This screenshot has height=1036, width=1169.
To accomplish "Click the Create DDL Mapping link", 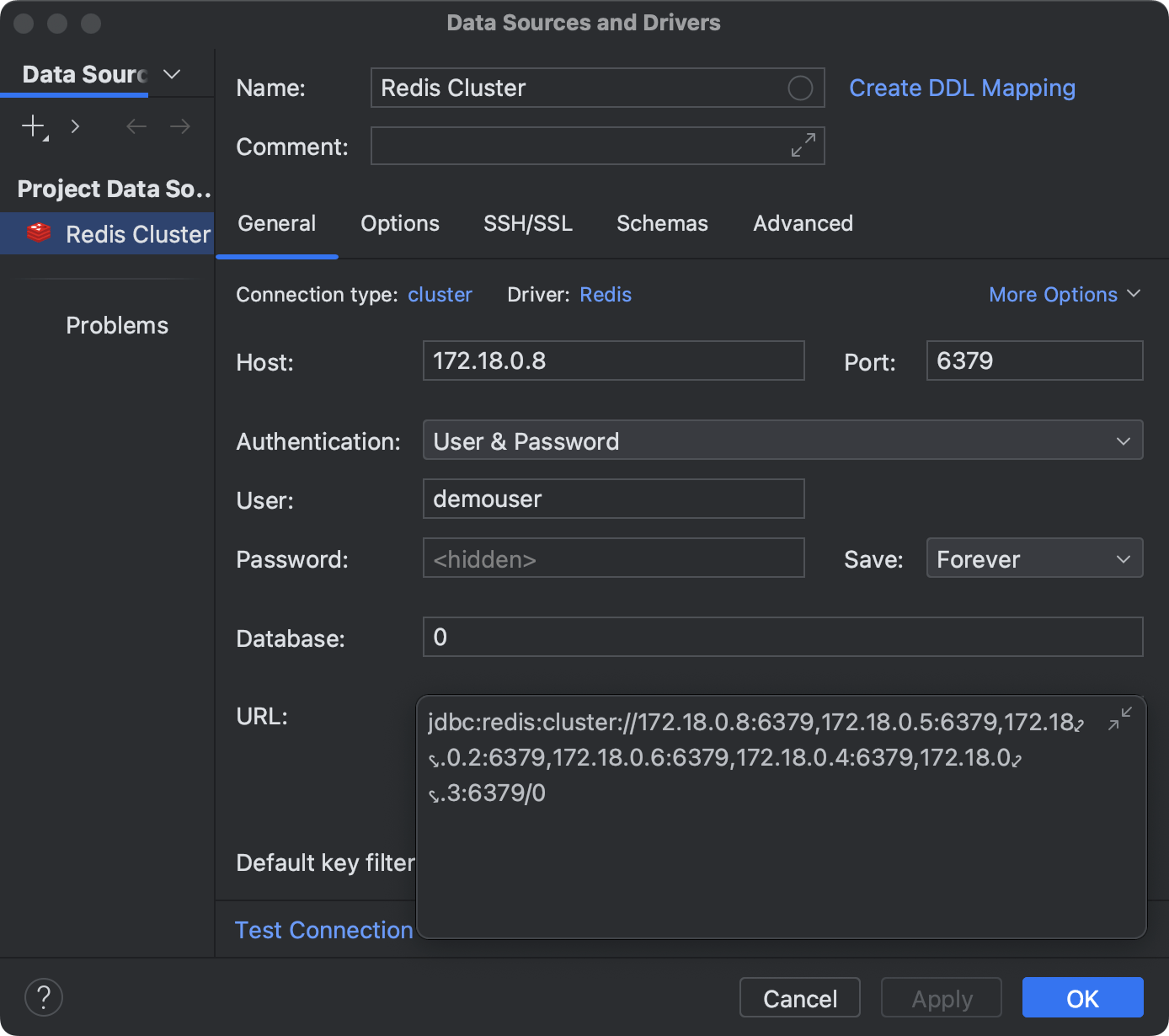I will (x=962, y=88).
